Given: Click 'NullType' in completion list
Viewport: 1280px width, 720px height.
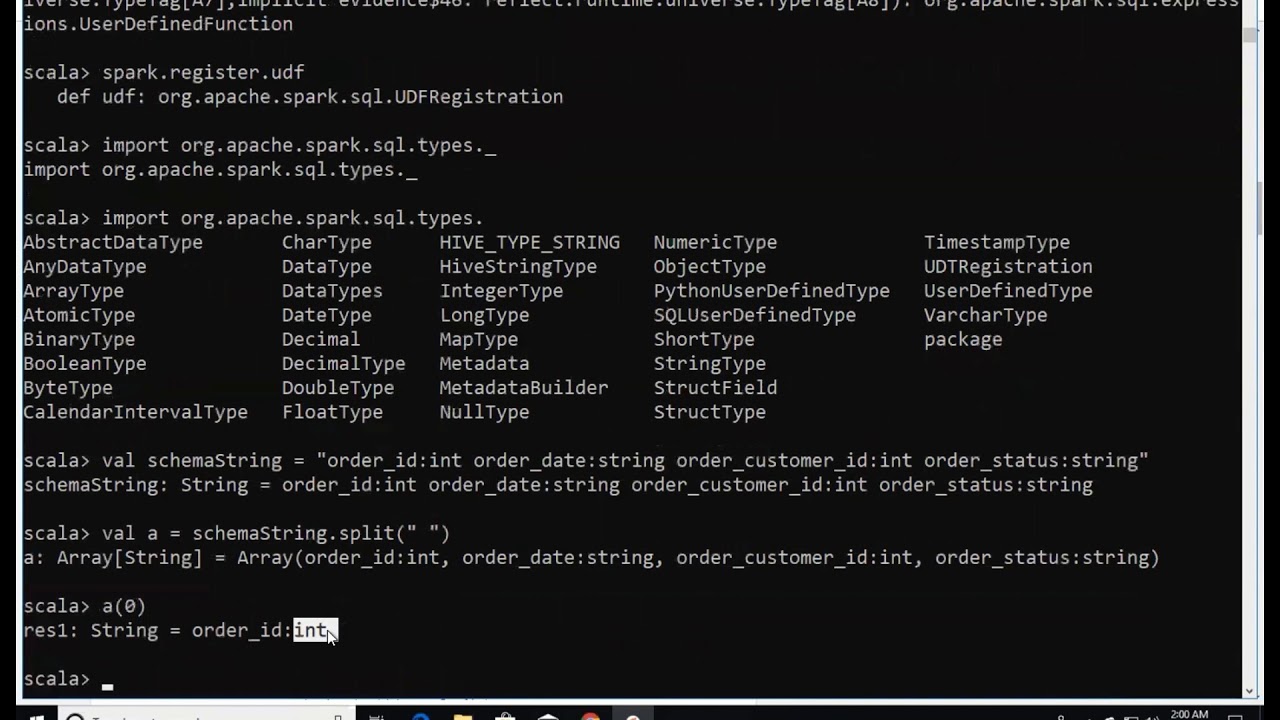Looking at the screenshot, I should tap(484, 412).
